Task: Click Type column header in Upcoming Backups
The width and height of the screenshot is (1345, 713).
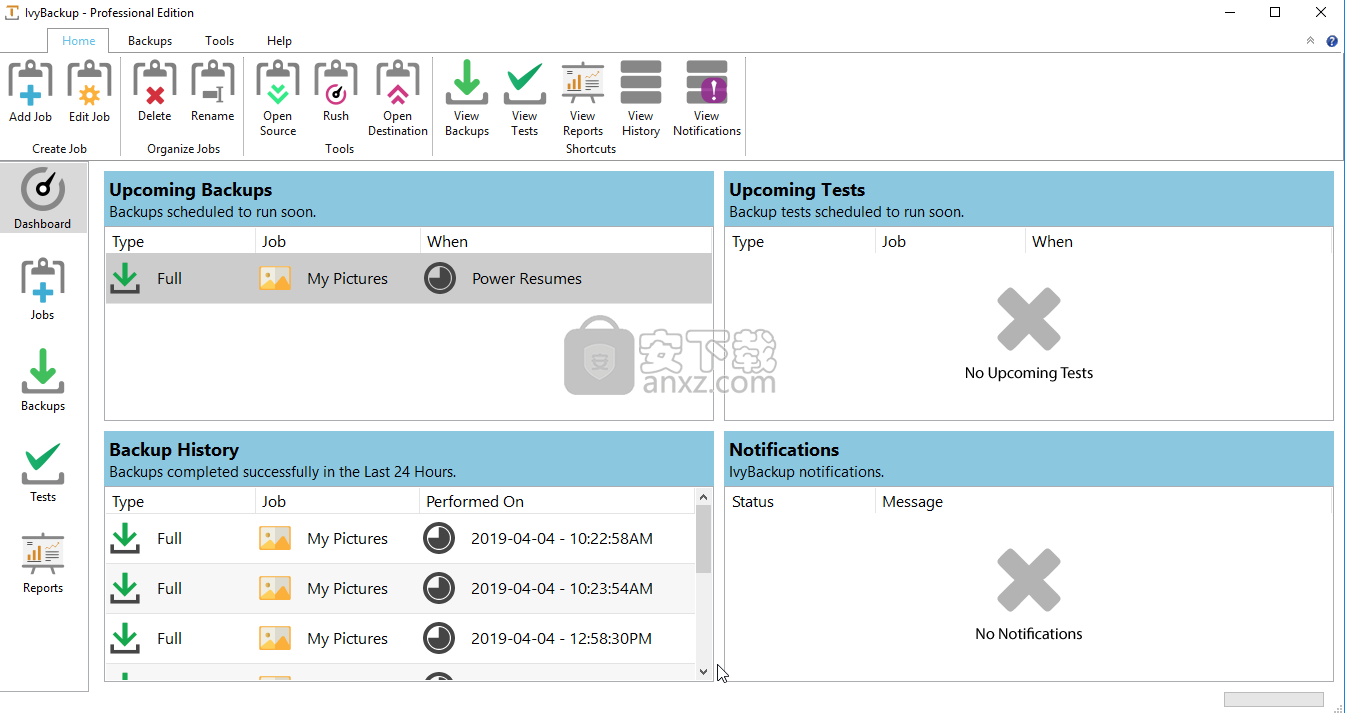Action: [x=180, y=241]
